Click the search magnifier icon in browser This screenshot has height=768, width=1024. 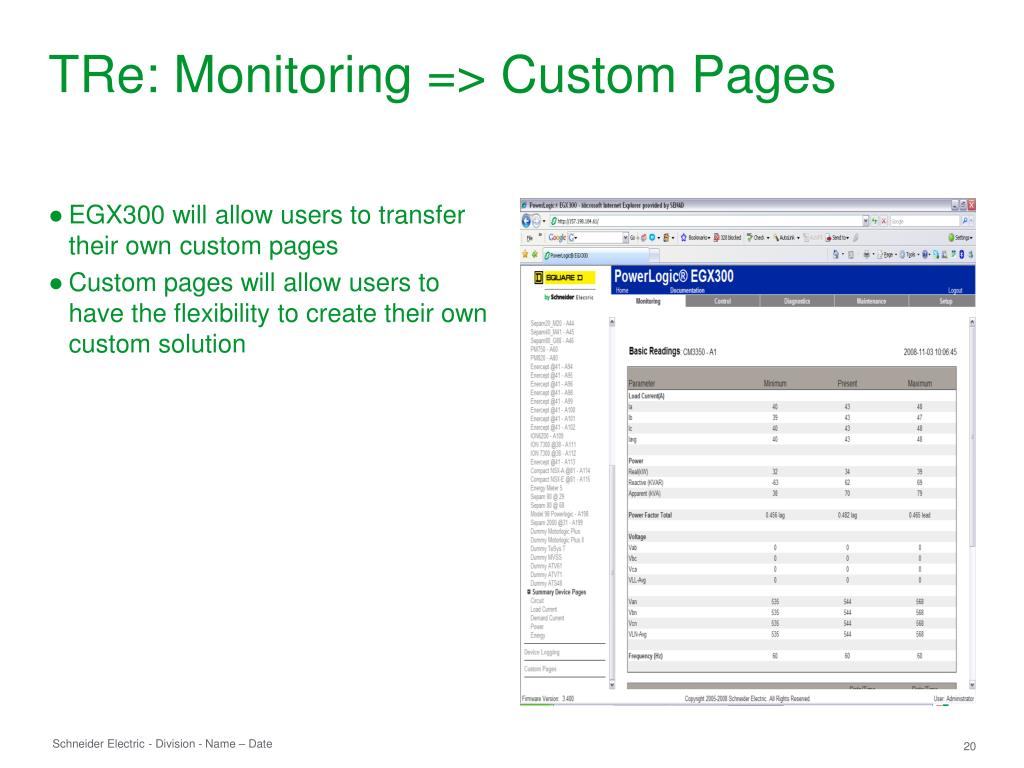(965, 221)
